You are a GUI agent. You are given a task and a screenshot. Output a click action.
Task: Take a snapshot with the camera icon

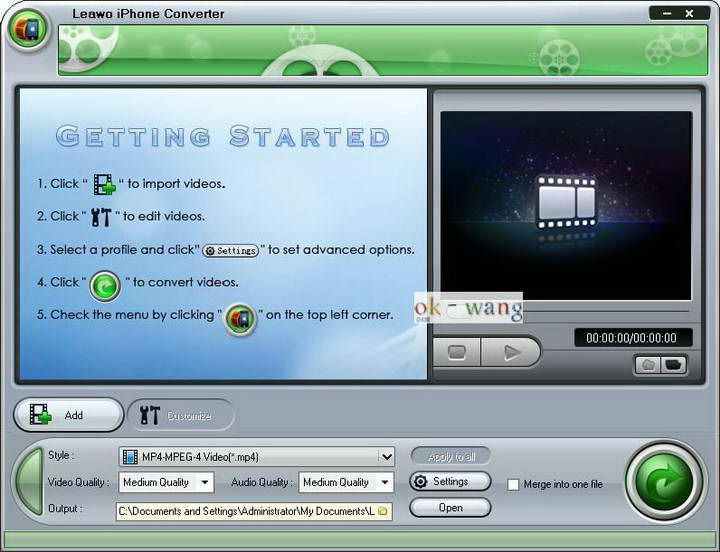(x=647, y=365)
